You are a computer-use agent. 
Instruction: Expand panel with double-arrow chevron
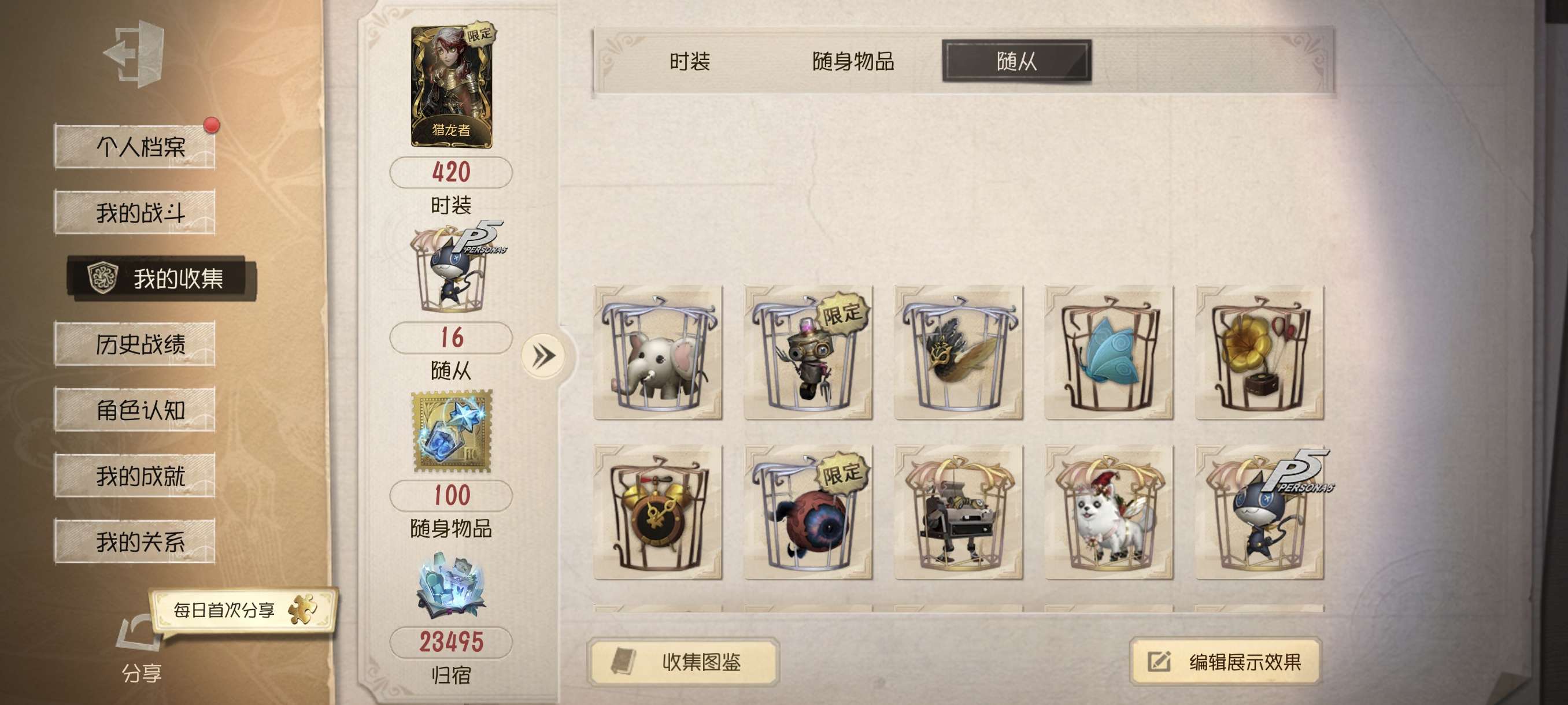tap(543, 356)
